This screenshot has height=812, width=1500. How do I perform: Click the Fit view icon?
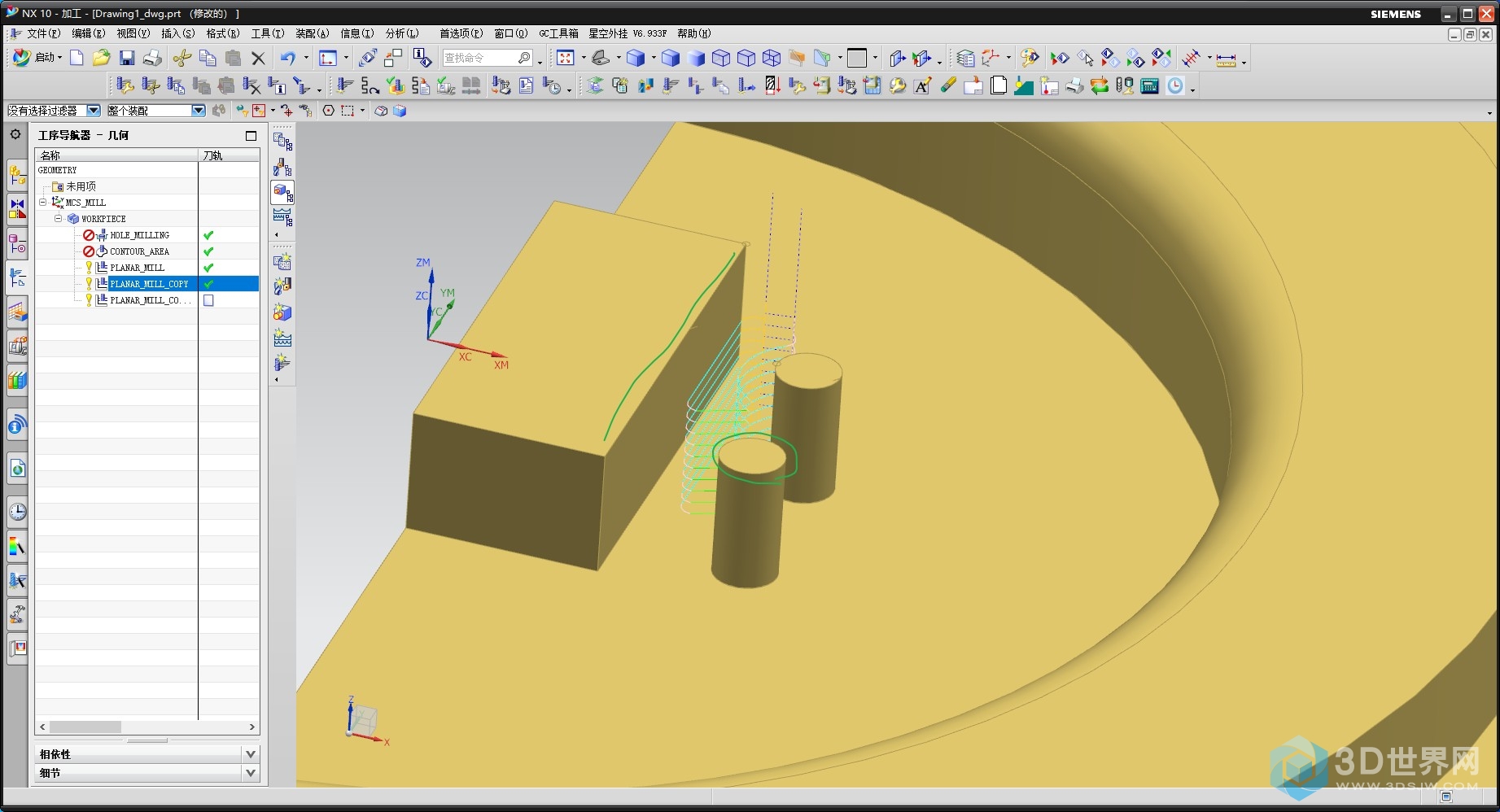tap(566, 58)
